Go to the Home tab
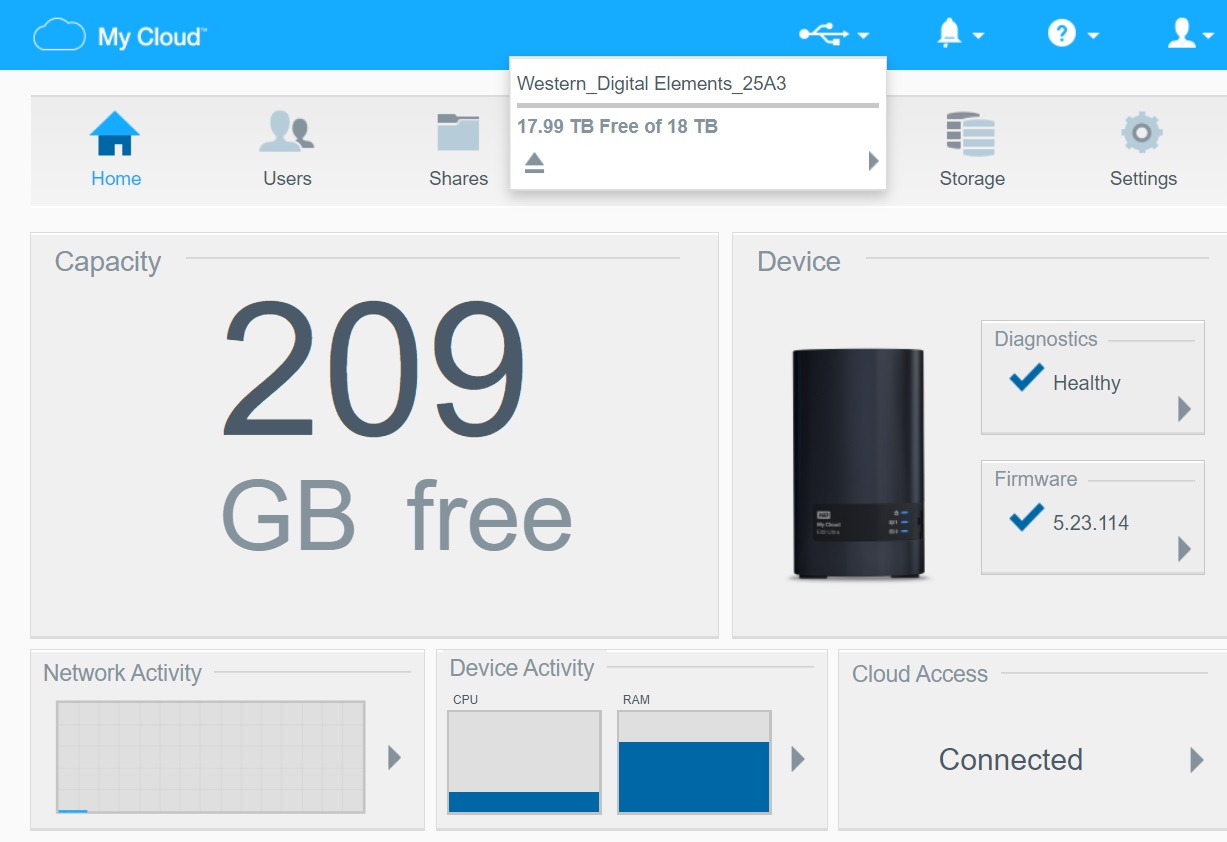Image resolution: width=1227 pixels, height=842 pixels. click(x=116, y=150)
